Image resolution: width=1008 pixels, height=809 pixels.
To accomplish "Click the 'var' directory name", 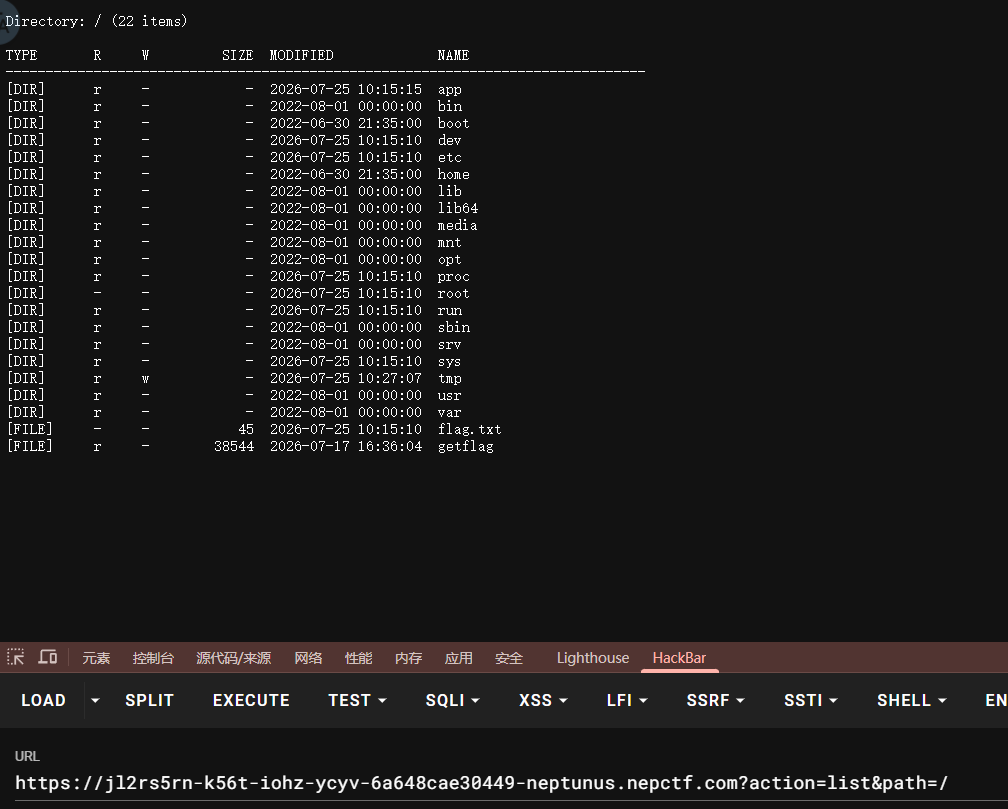I will click(449, 412).
